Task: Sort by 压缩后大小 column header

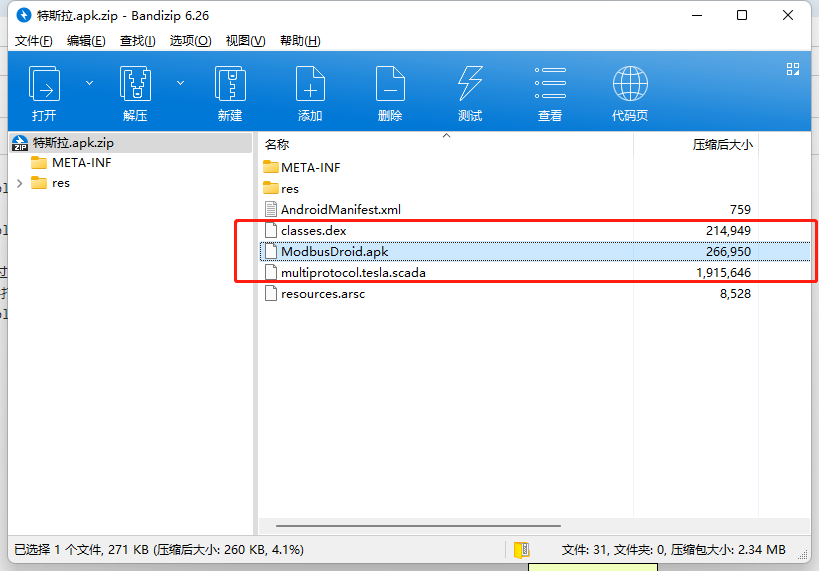Action: [696, 144]
